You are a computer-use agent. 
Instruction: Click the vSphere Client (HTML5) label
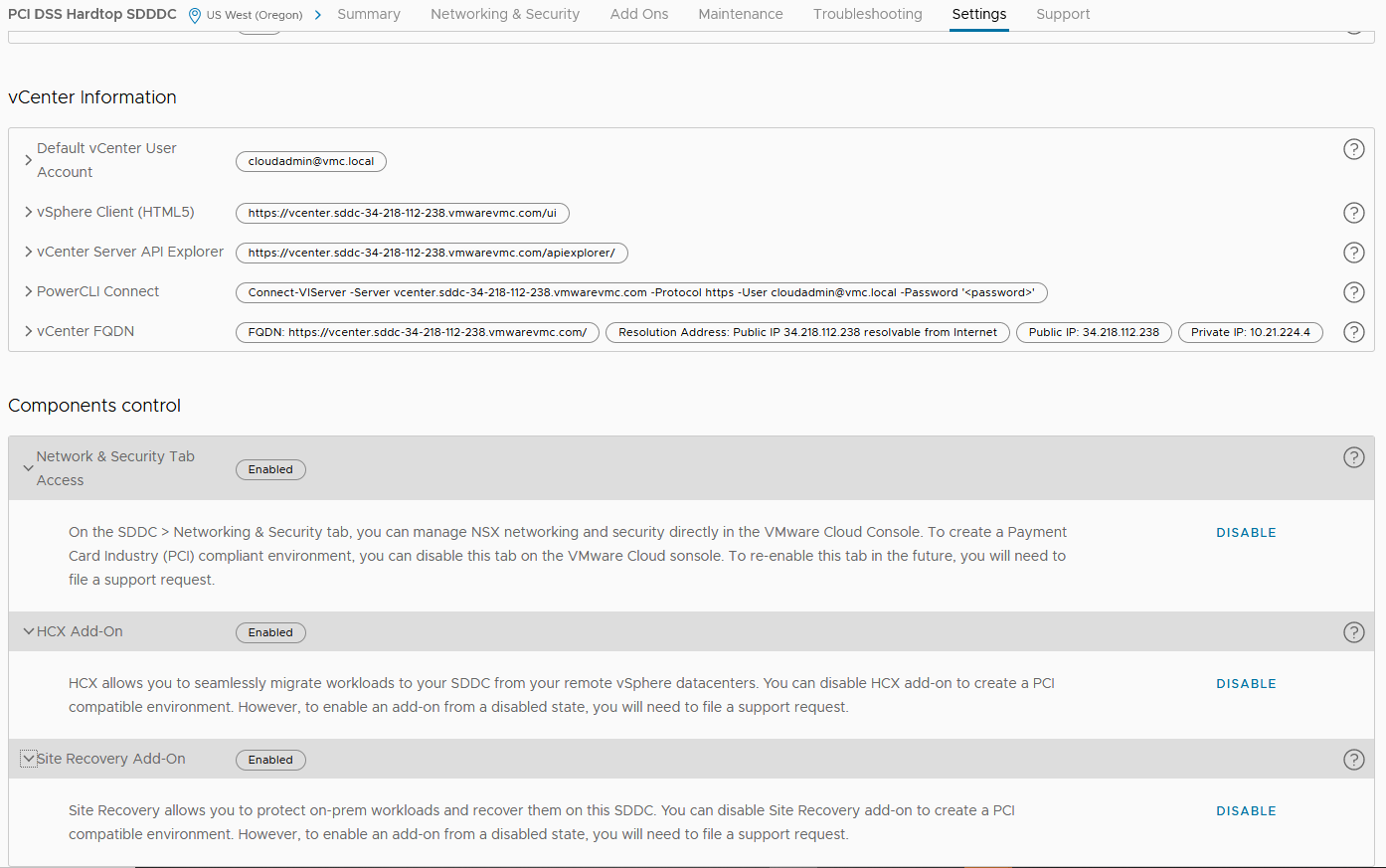(115, 212)
